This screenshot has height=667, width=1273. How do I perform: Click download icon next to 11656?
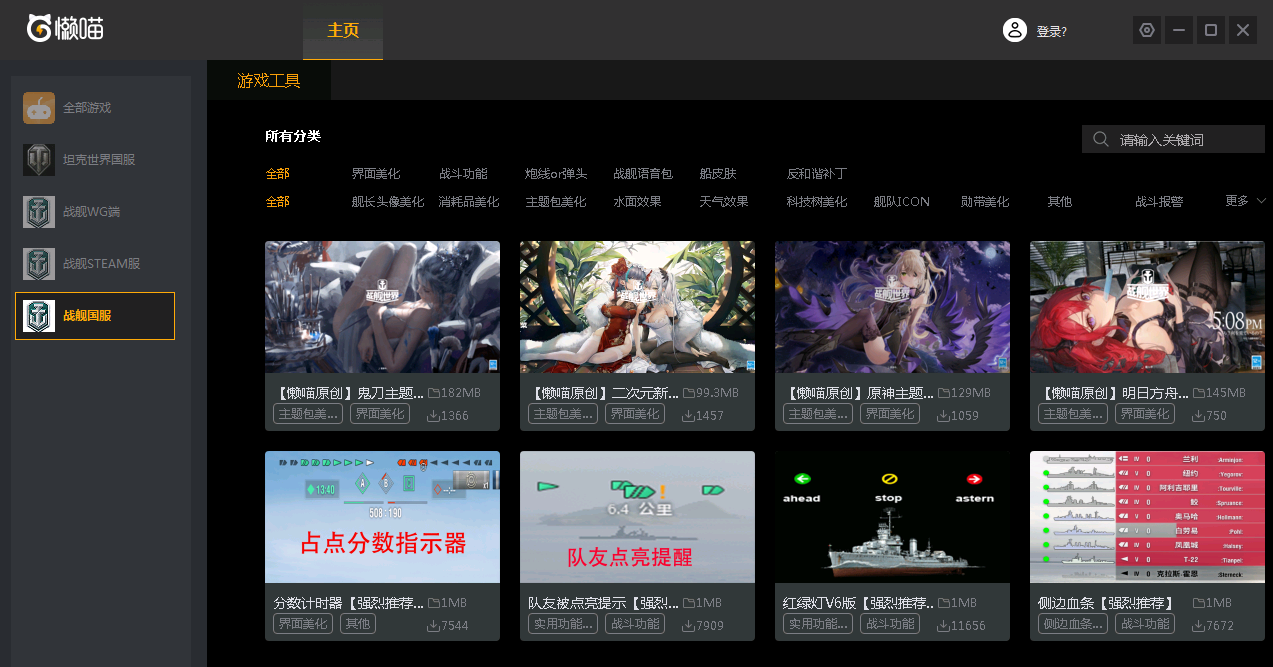[944, 625]
